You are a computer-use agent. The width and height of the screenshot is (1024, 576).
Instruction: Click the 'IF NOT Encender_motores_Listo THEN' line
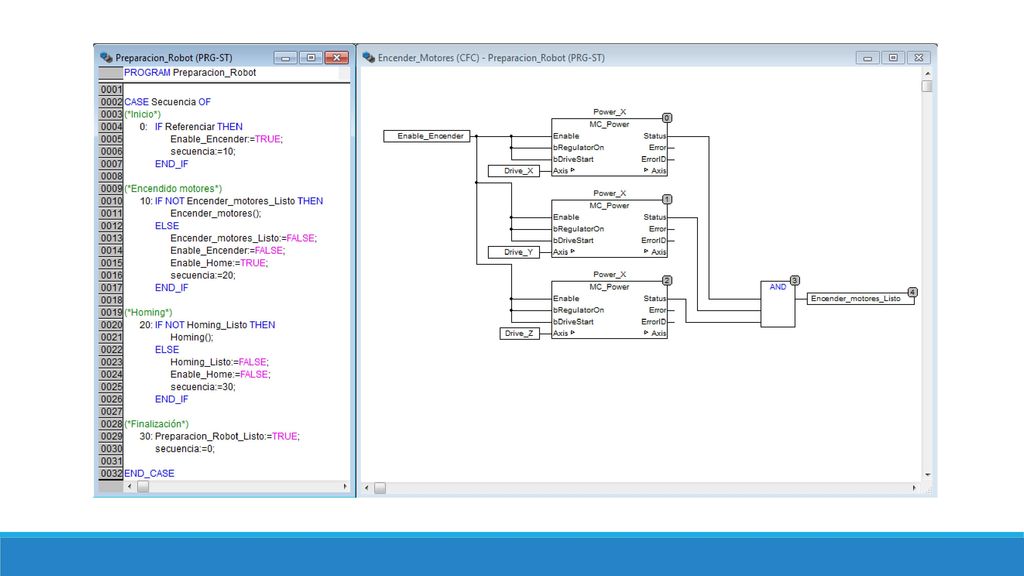(x=239, y=201)
